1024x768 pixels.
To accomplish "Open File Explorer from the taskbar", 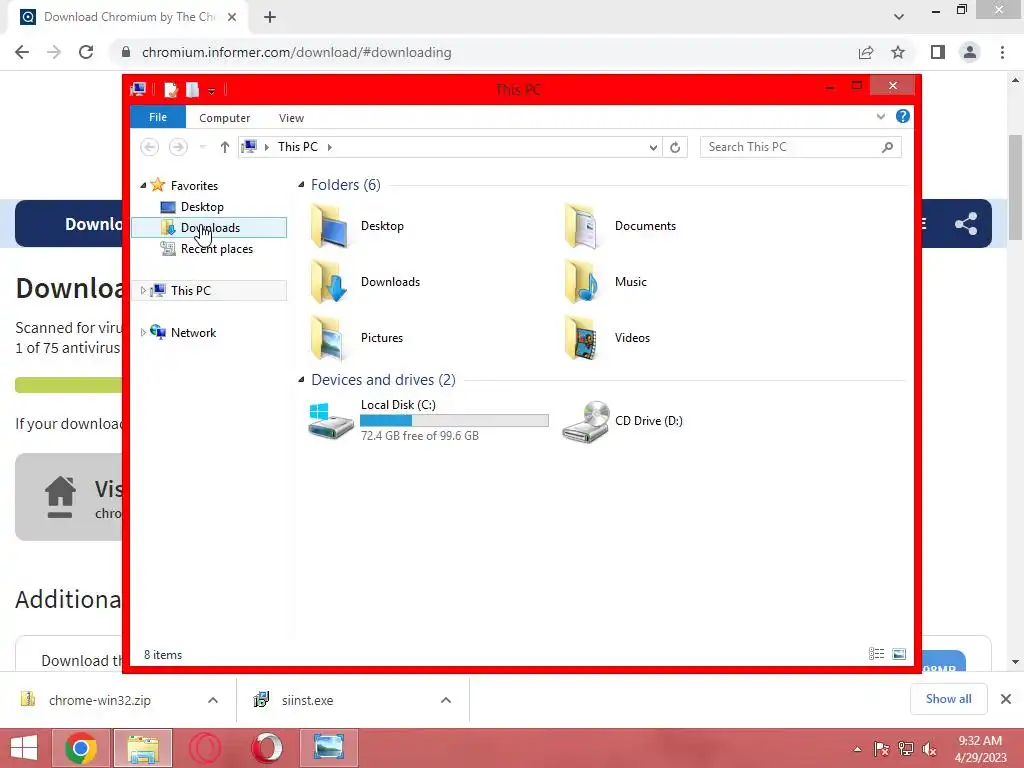I will [x=143, y=748].
